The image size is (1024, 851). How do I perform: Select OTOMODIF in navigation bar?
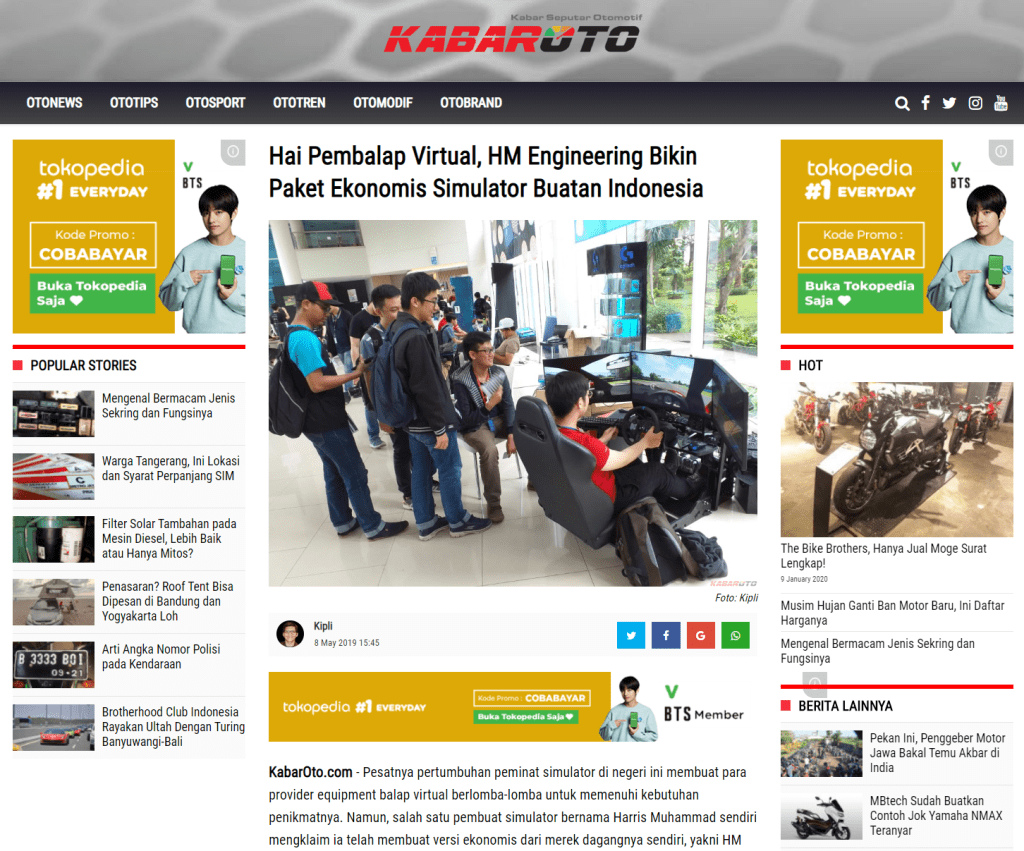382,103
